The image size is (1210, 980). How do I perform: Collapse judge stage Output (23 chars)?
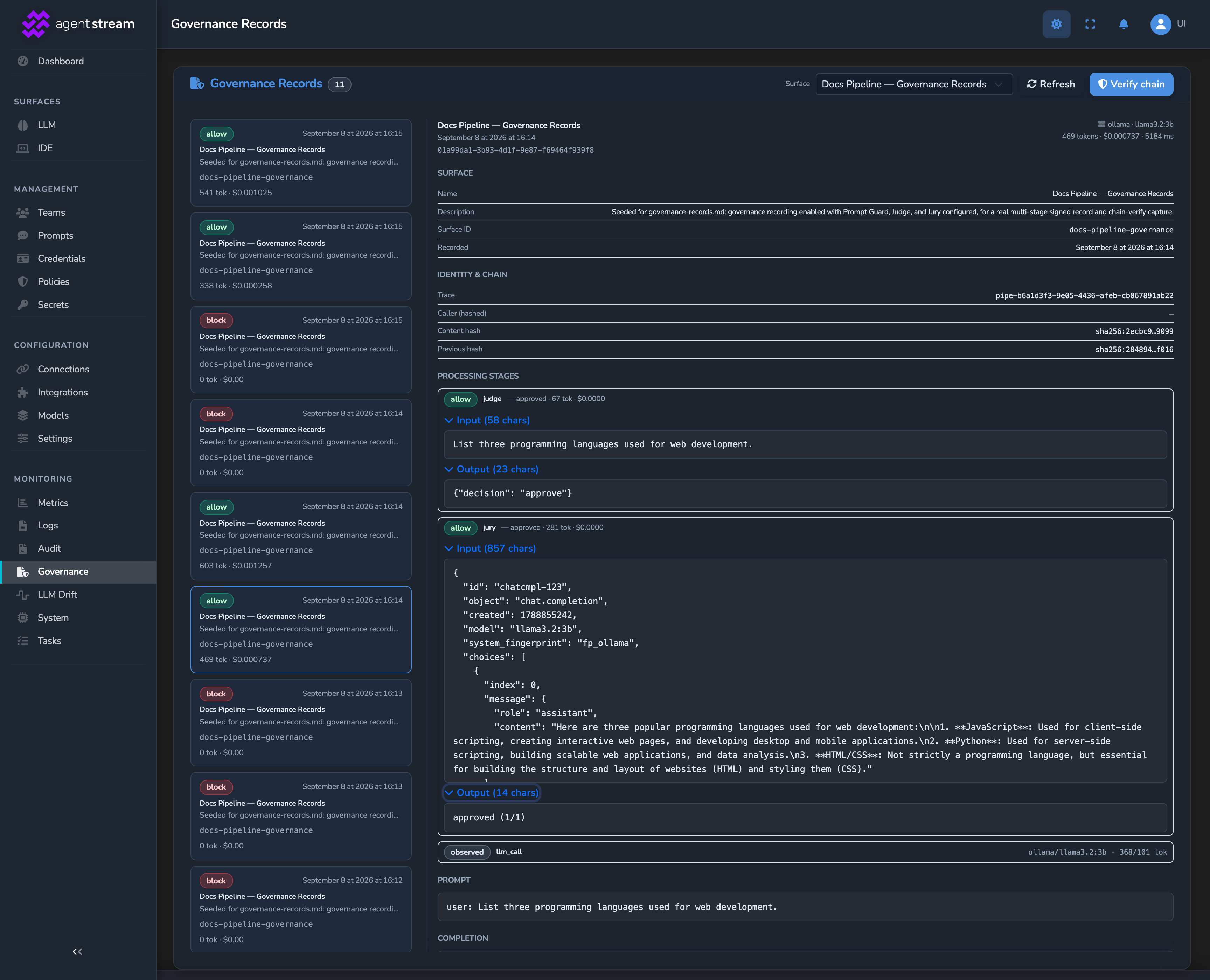click(491, 470)
